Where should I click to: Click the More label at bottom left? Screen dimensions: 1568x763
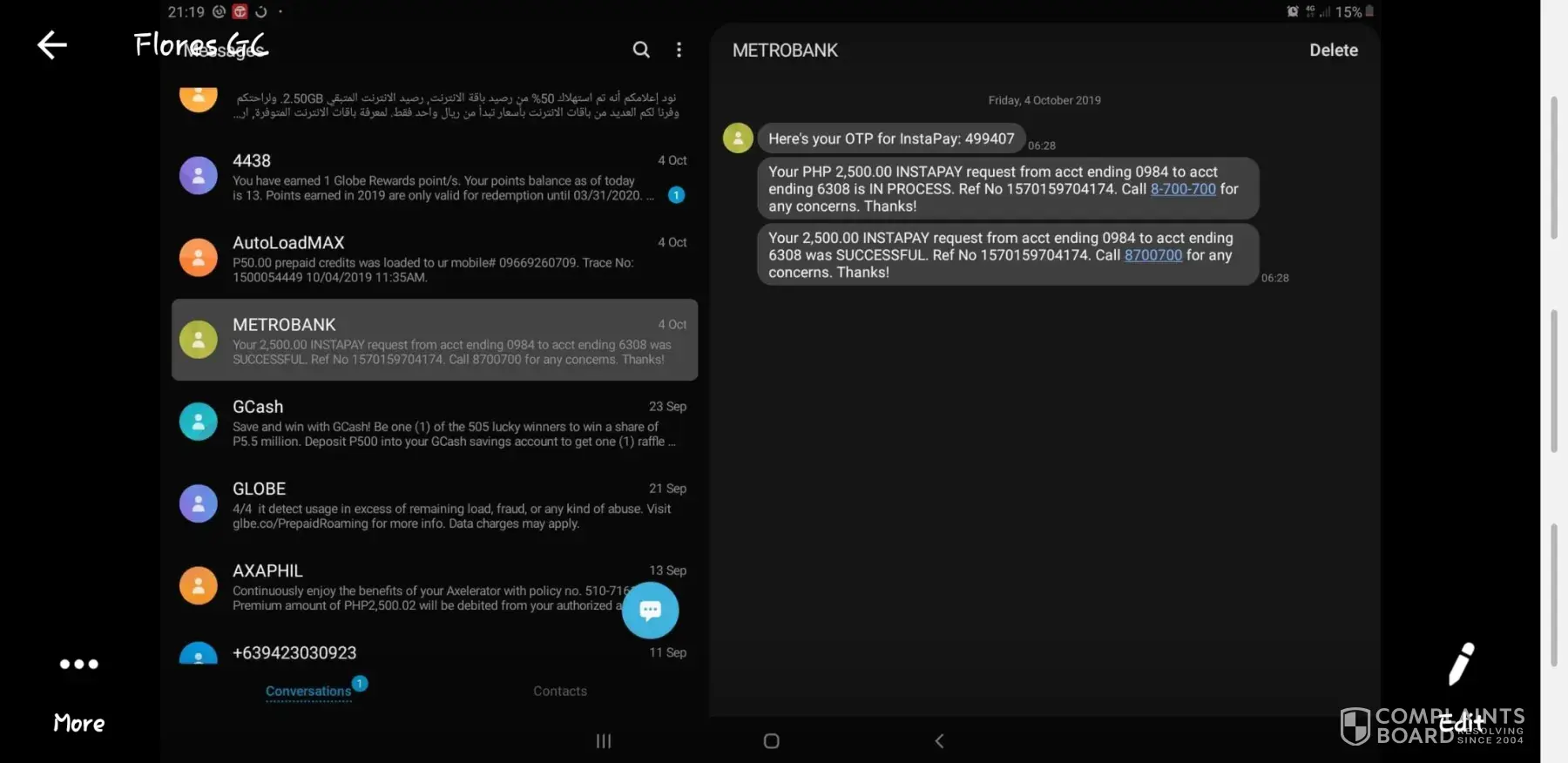(x=79, y=723)
